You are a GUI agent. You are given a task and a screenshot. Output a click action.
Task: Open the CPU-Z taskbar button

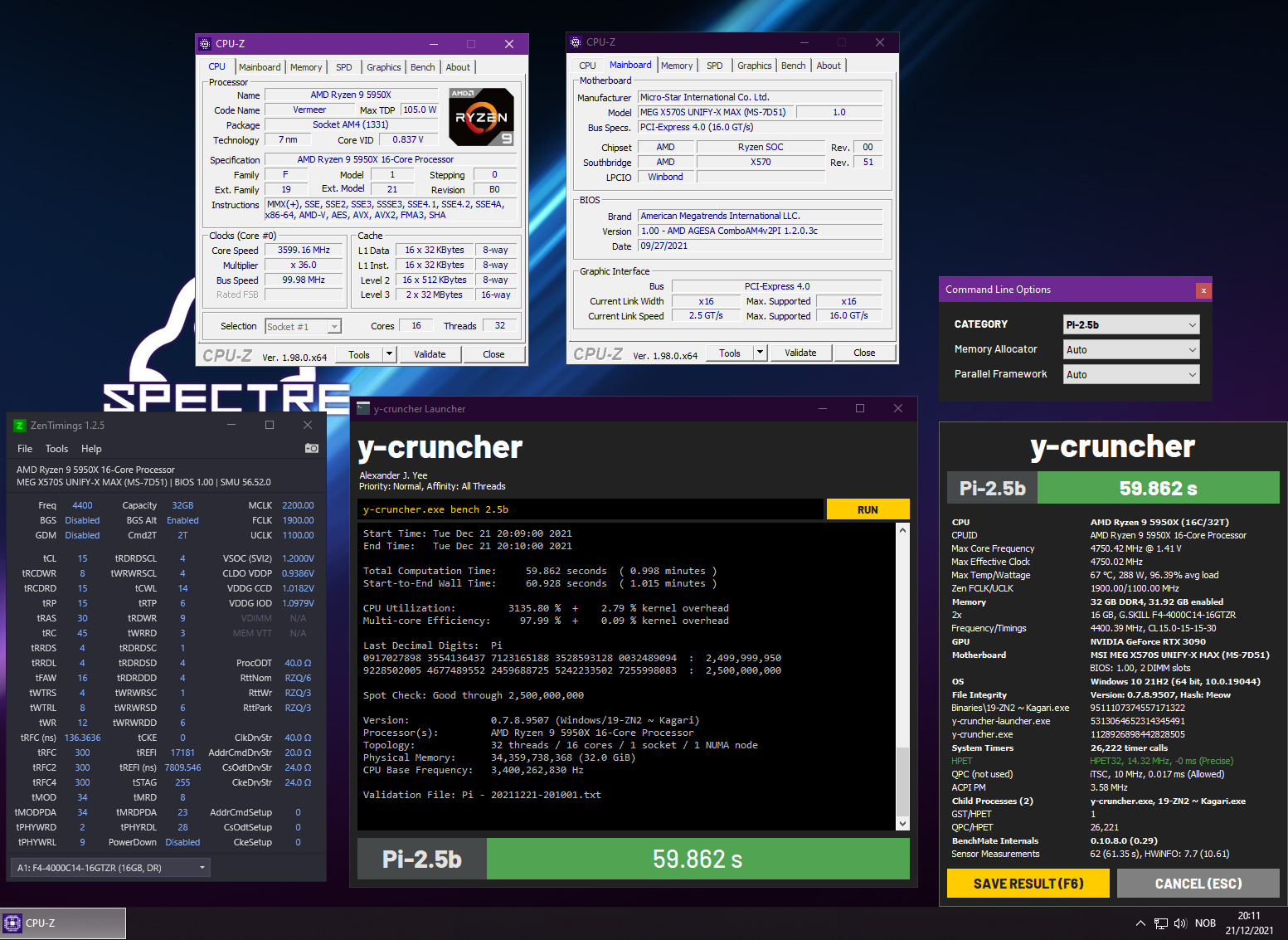[x=63, y=923]
